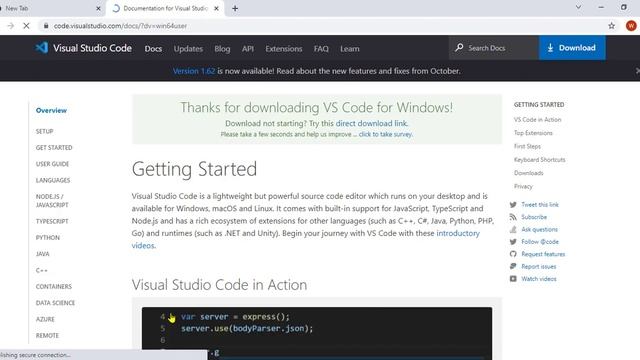Go to the Blog nav item
This screenshot has height=360, width=640.
[222, 49]
